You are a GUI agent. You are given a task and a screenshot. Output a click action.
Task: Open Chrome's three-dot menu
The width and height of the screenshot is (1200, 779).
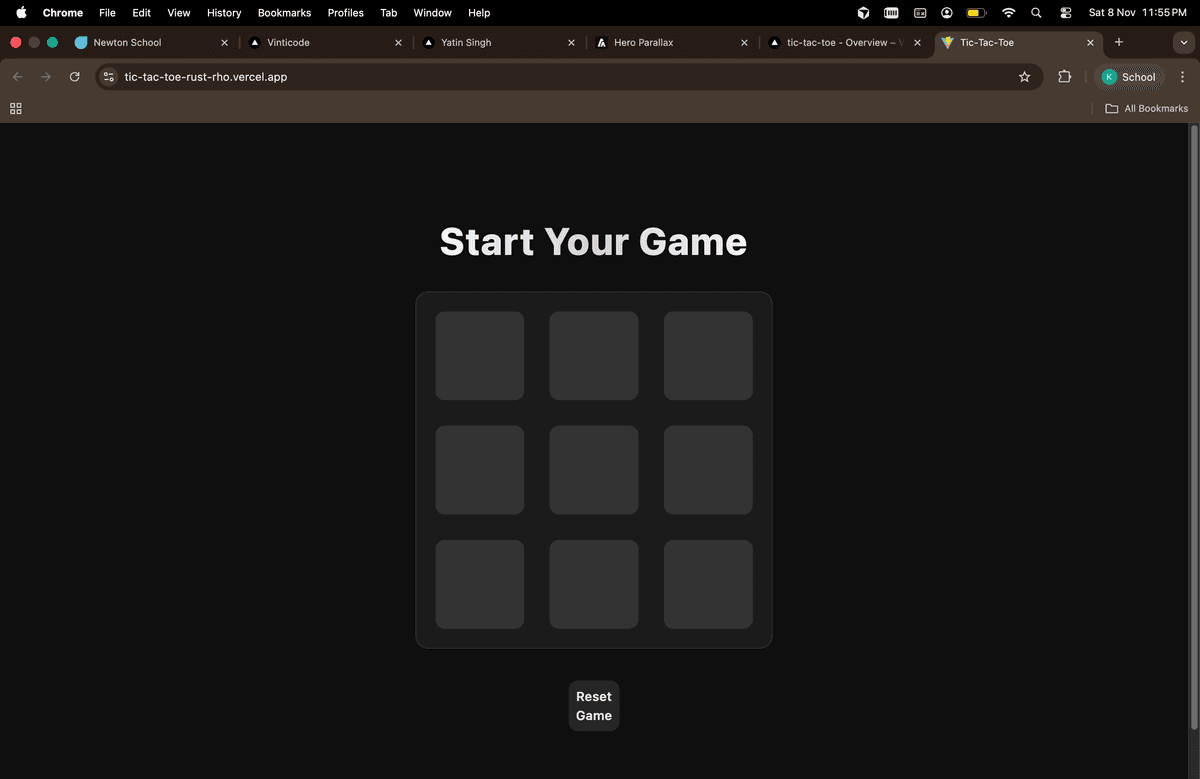1182,77
